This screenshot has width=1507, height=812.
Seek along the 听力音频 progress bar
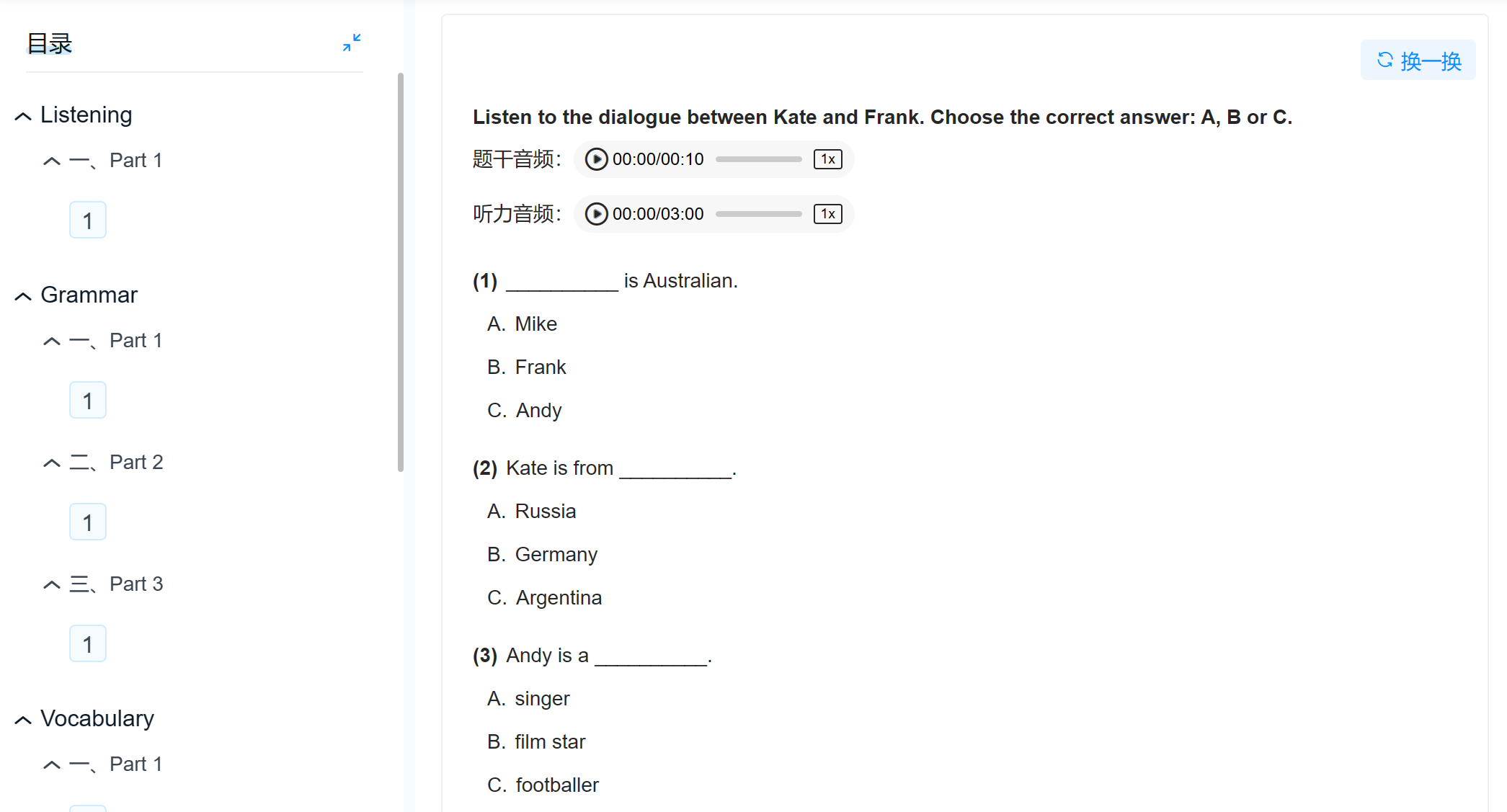coord(758,214)
